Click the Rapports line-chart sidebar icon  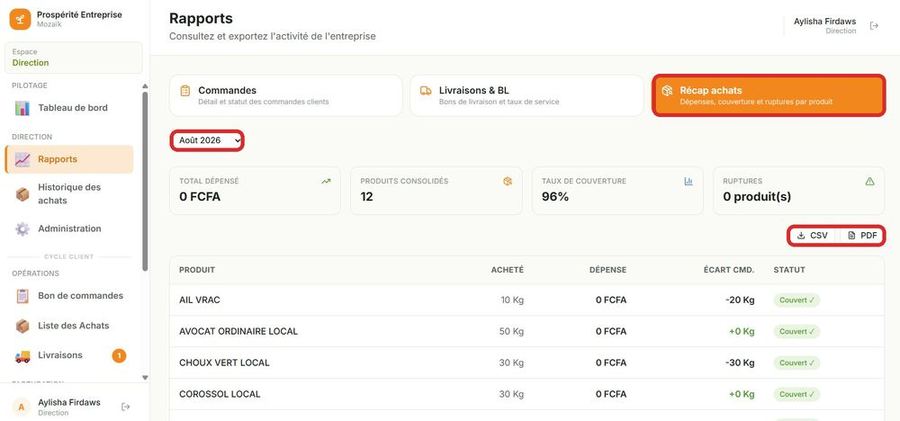22,160
